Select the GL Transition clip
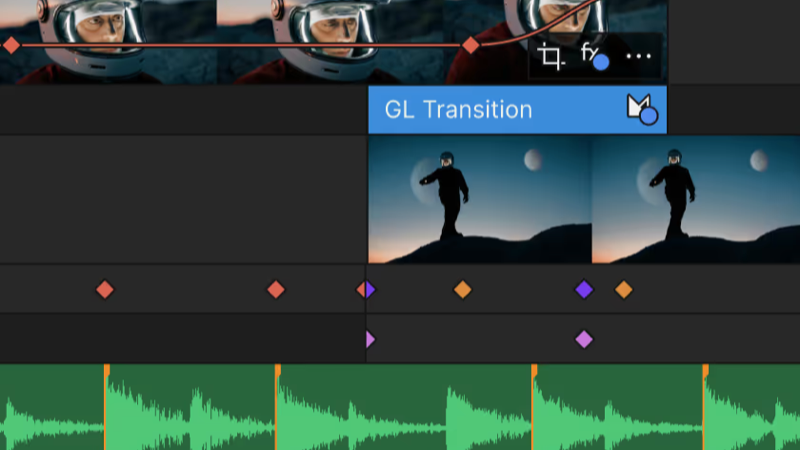The image size is (800, 450). [x=517, y=110]
